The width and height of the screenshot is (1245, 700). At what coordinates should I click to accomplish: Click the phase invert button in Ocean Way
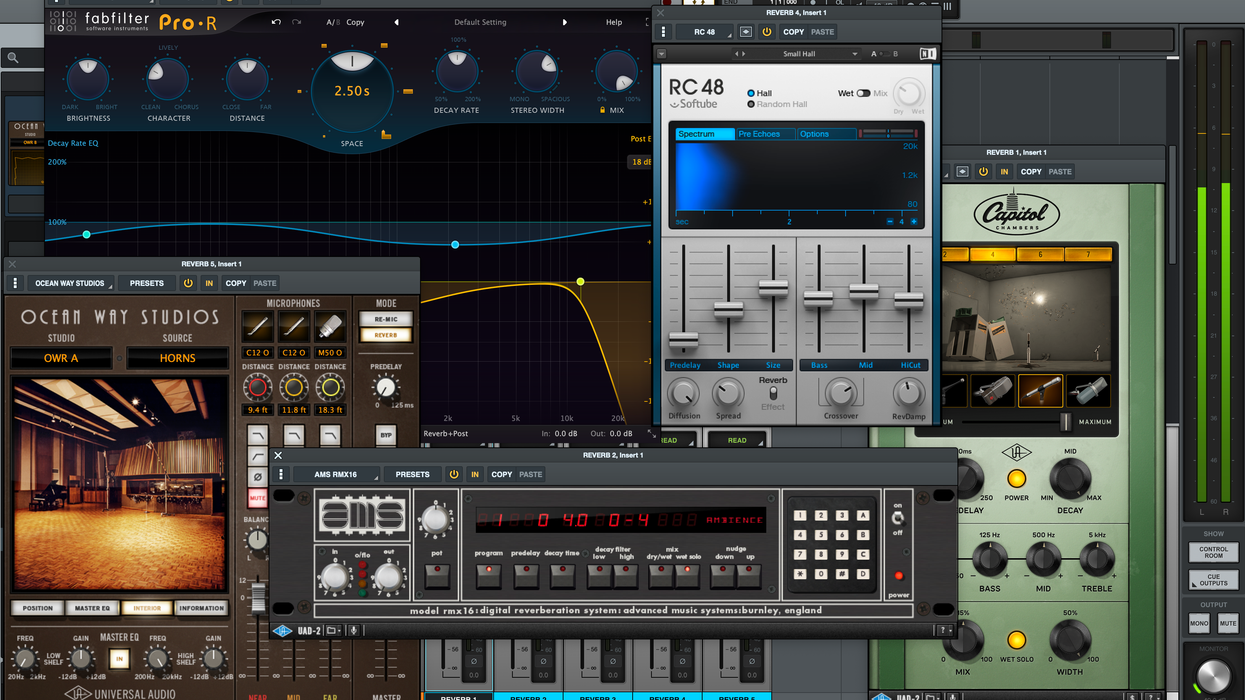[x=257, y=477]
